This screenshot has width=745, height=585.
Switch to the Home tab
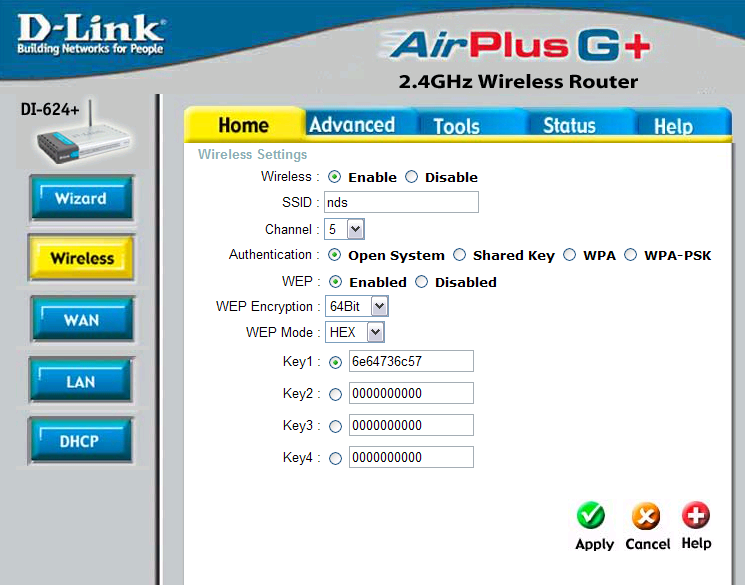pos(244,125)
